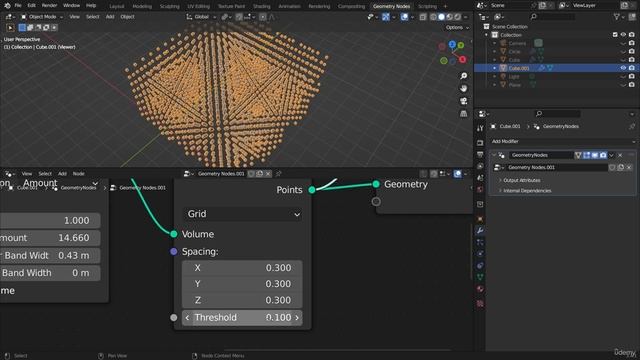Toggle X-ray mode in viewport header
The width and height of the screenshot is (640, 360).
(x=423, y=17)
